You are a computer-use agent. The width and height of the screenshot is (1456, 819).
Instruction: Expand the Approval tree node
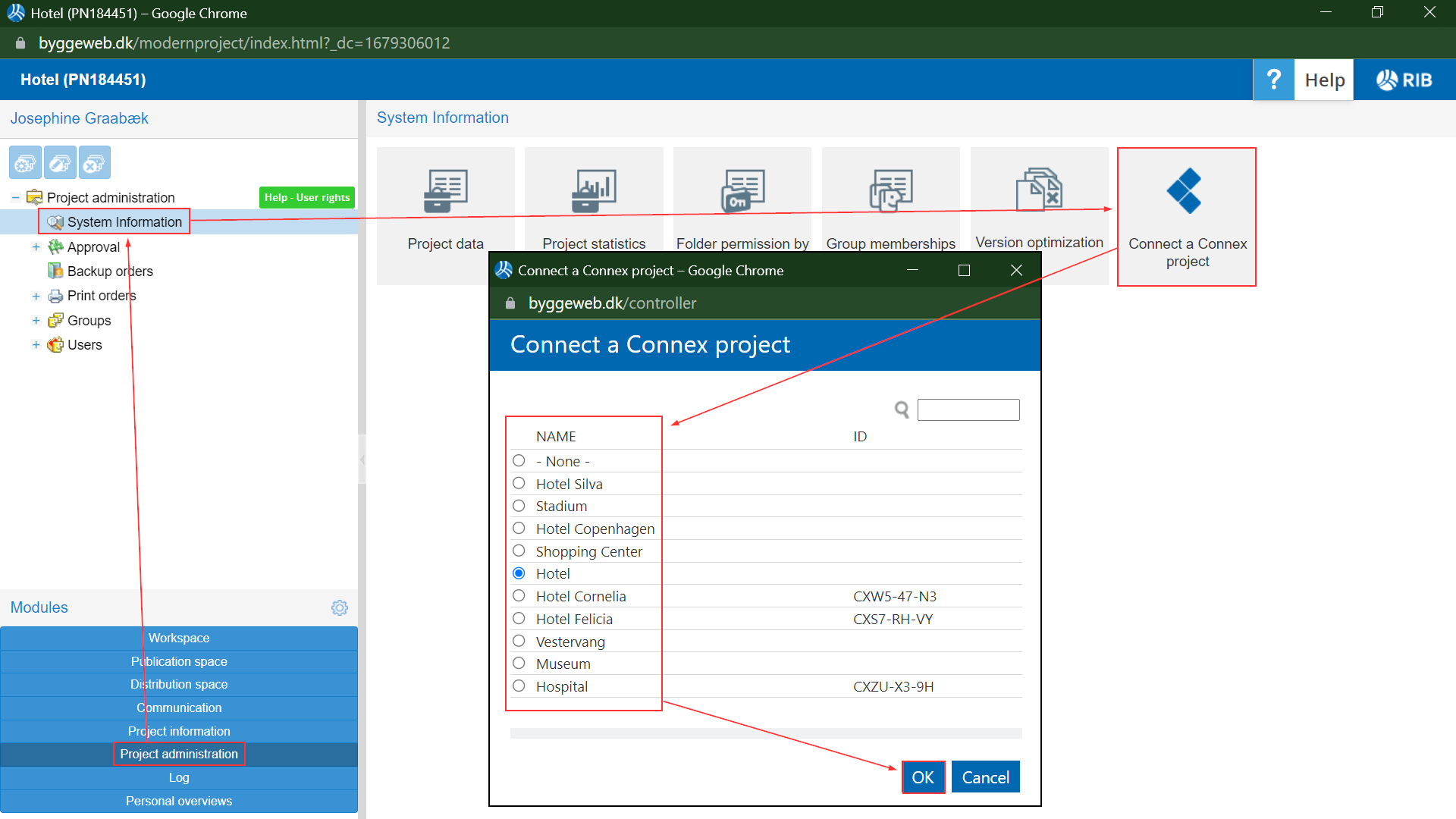(x=36, y=247)
